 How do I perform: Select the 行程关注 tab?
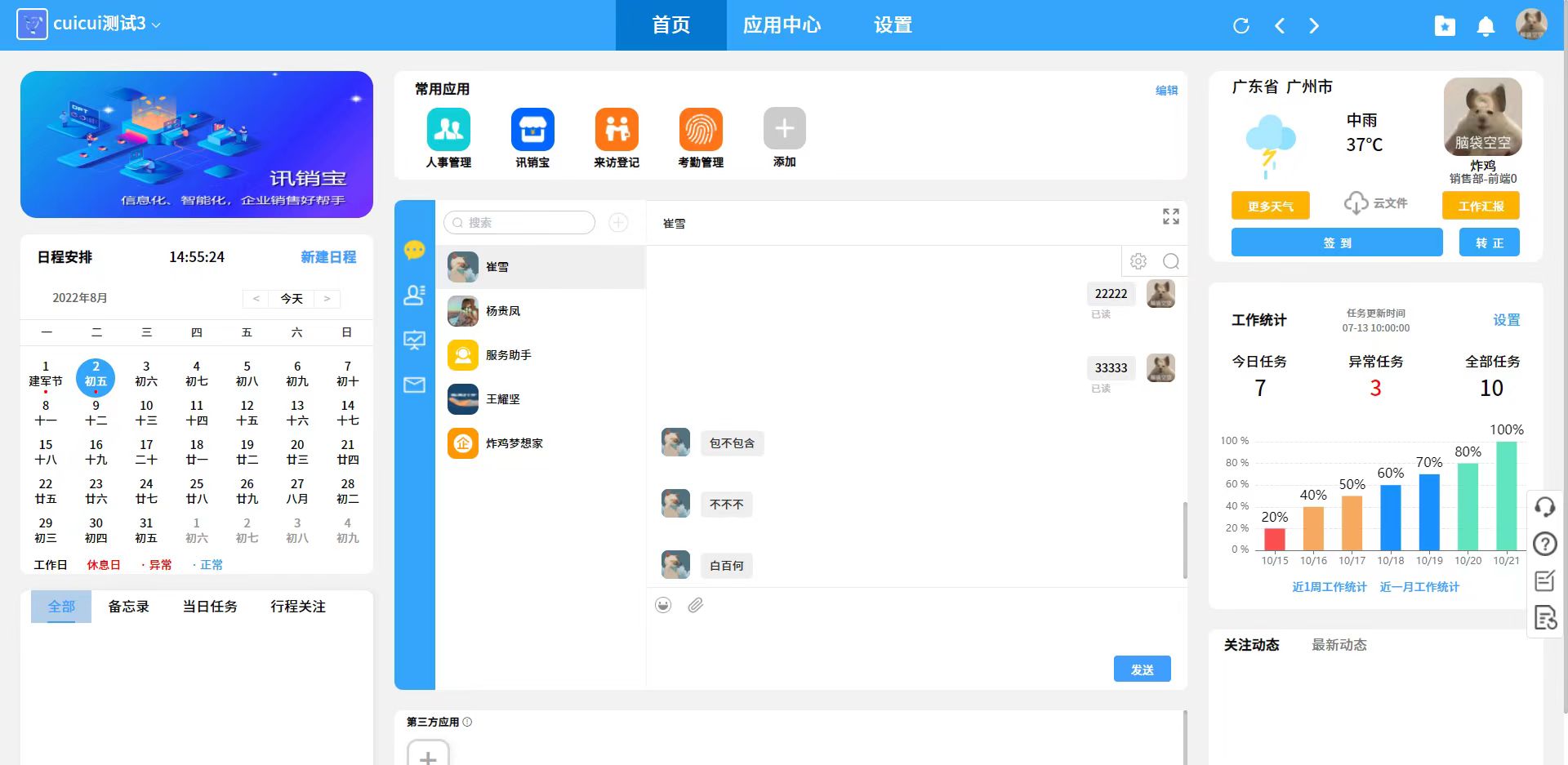pyautogui.click(x=298, y=607)
